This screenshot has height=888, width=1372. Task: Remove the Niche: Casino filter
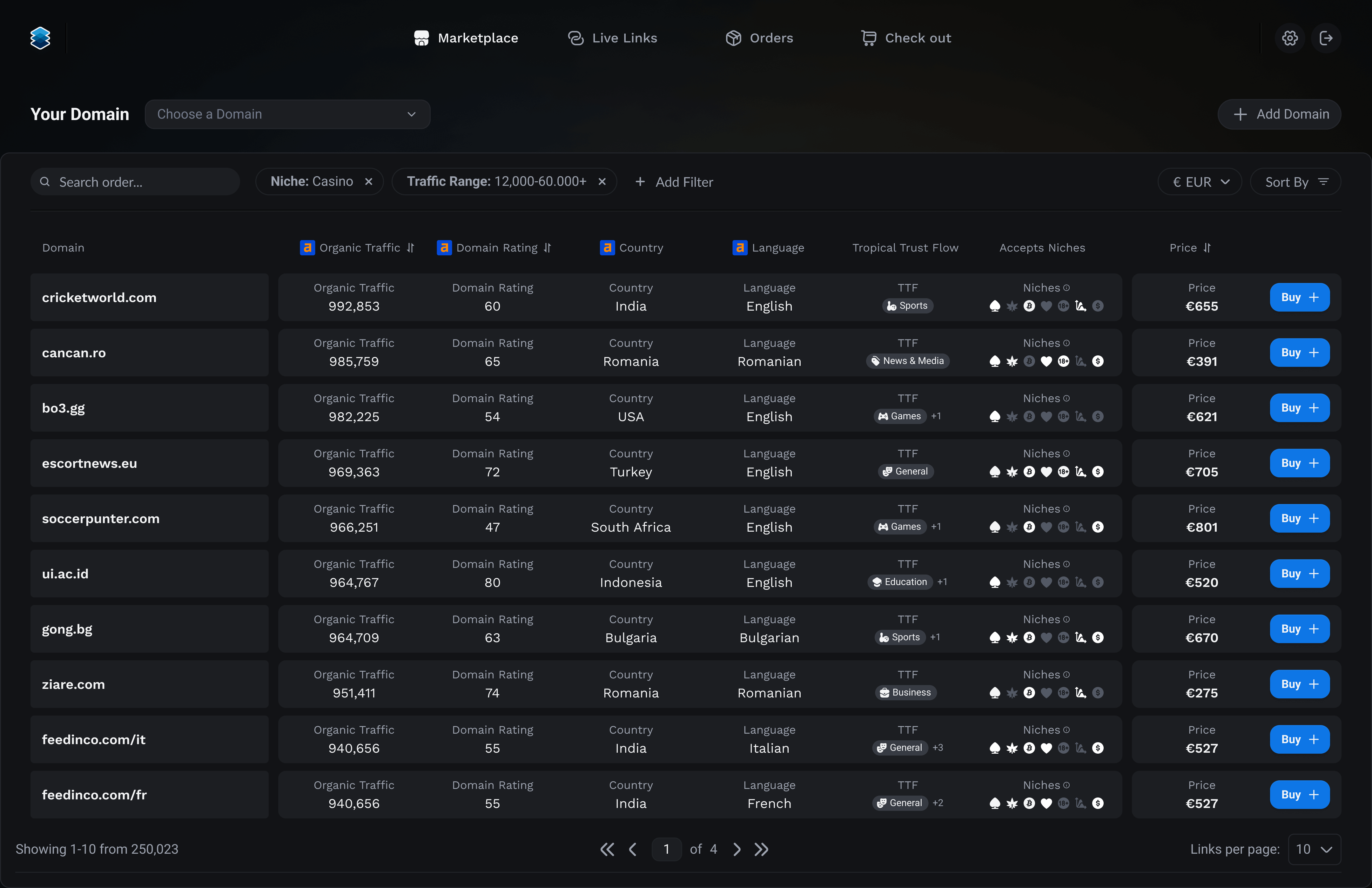click(x=369, y=182)
